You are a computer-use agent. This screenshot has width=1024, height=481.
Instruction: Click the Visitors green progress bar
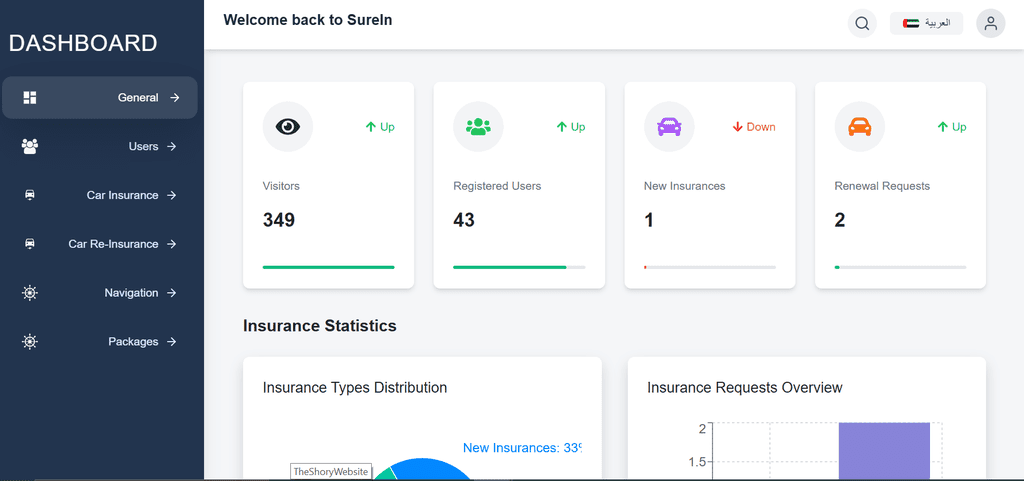tap(328, 267)
